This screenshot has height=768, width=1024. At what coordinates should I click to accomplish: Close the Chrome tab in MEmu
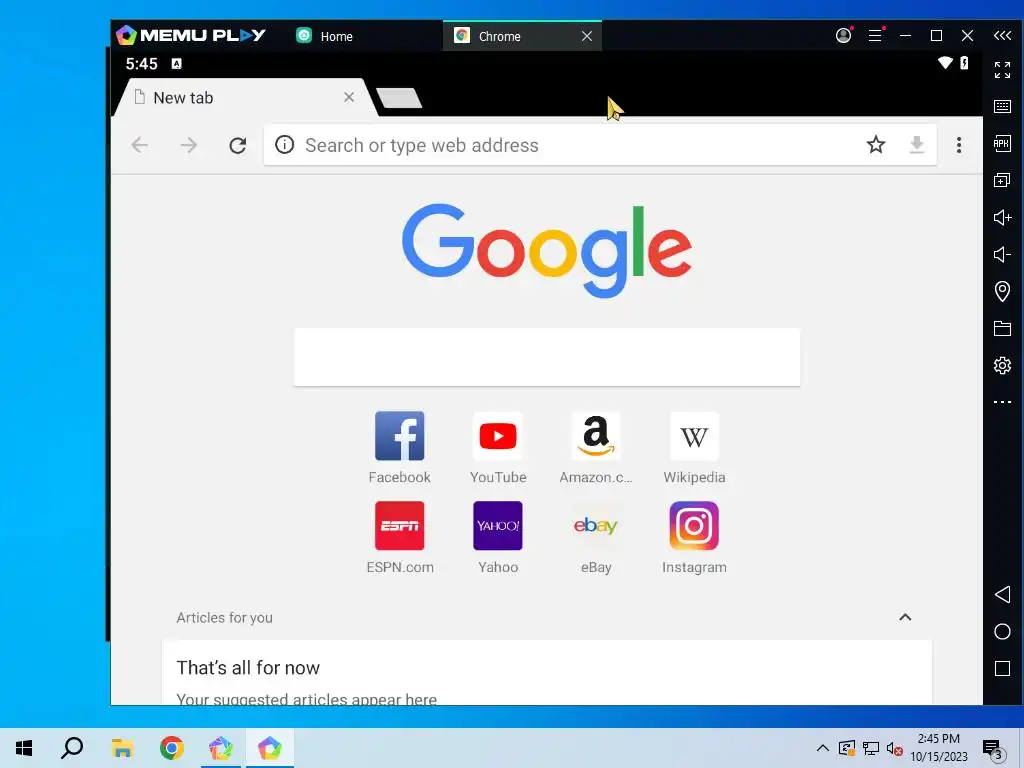coord(586,36)
